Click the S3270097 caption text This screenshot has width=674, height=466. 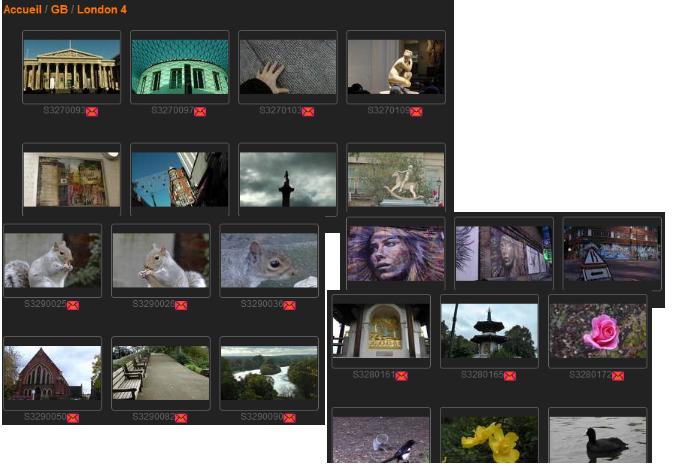[172, 110]
